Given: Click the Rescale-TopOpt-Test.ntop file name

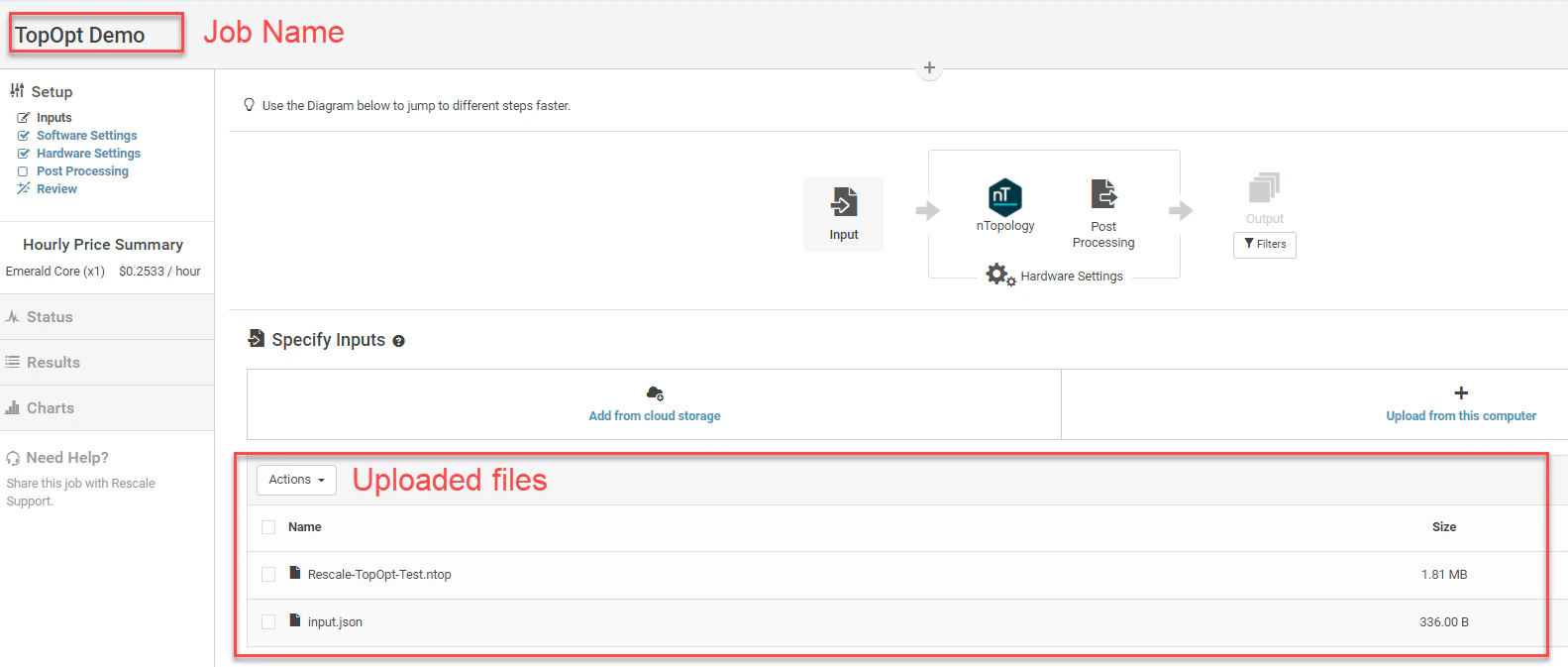Looking at the screenshot, I should click(379, 575).
